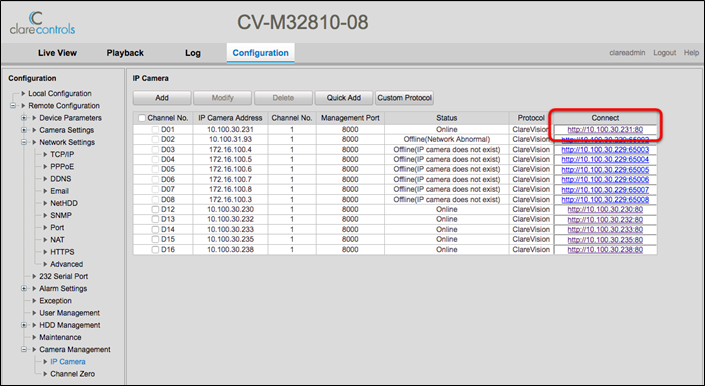705x386 pixels.
Task: Expand the Camera Settings tree node
Action: pyautogui.click(x=24, y=130)
